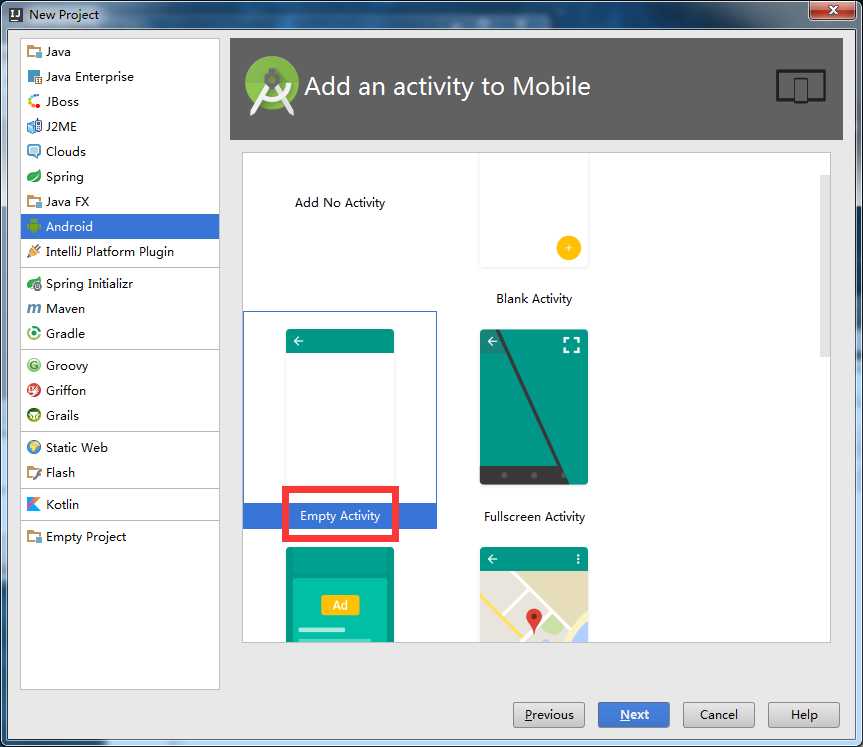
Task: Click the Kotlin K icon
Action: (34, 504)
